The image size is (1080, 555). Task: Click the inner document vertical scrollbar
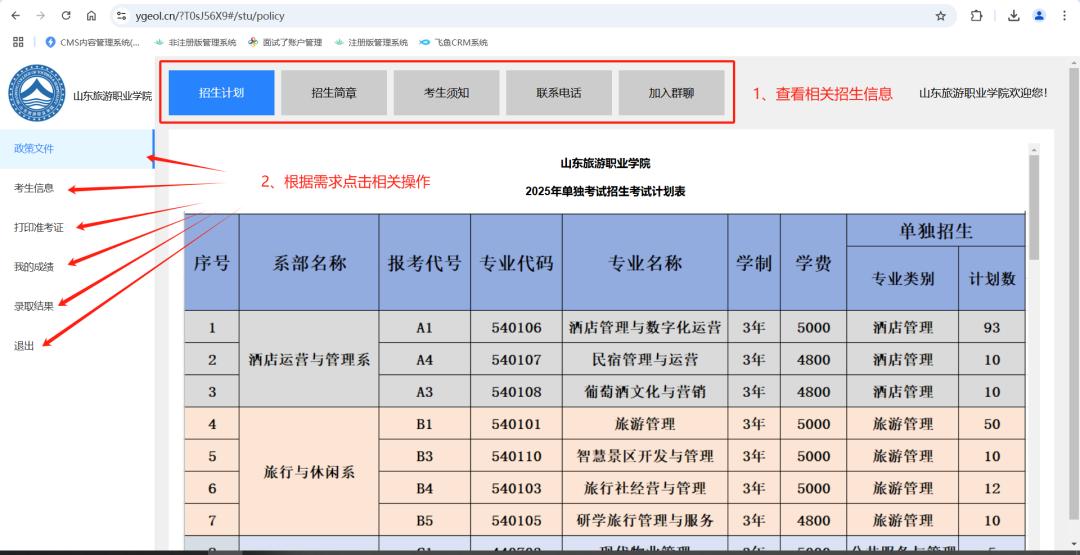tap(1033, 207)
